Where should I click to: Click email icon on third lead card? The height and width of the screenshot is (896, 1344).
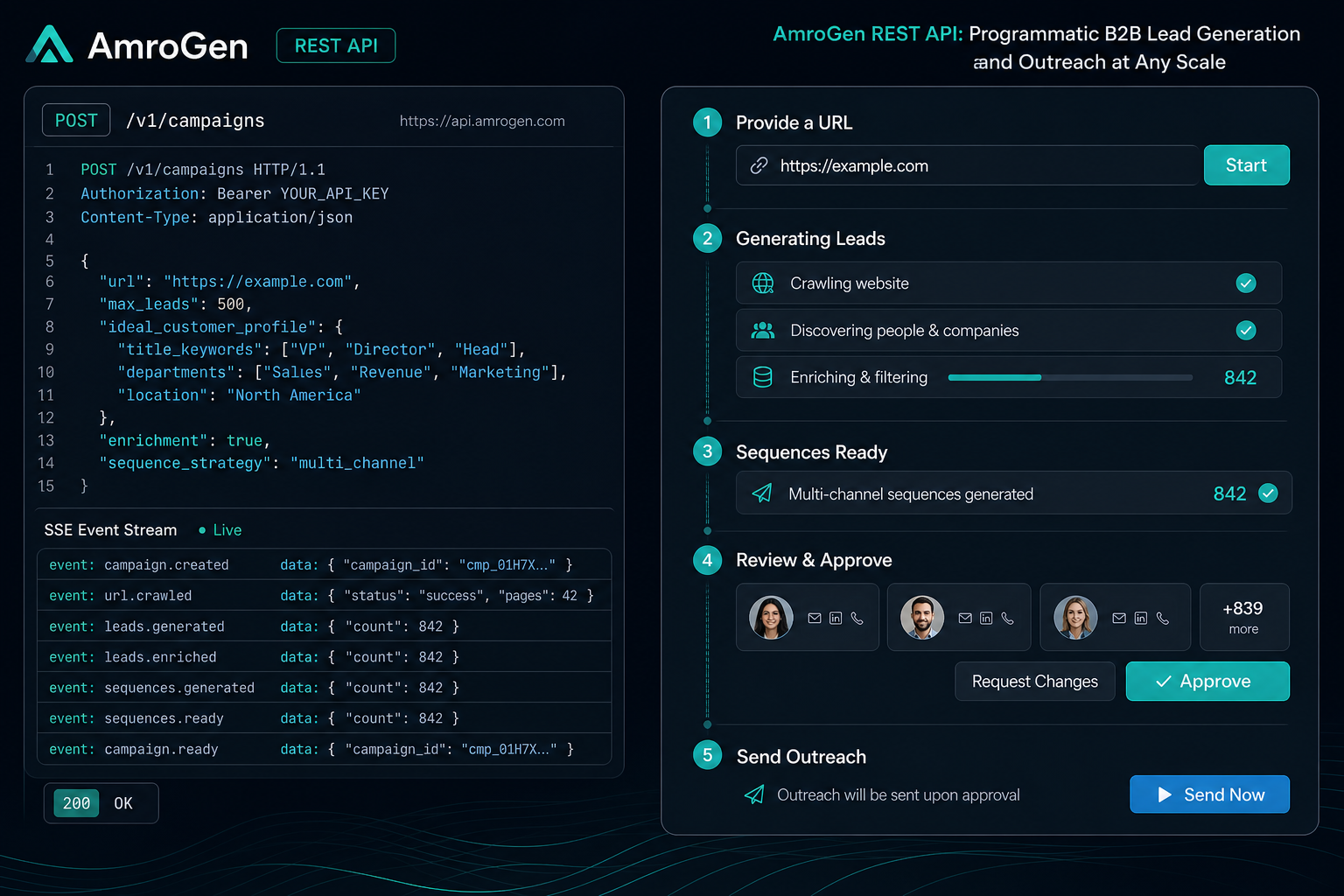[x=1119, y=618]
